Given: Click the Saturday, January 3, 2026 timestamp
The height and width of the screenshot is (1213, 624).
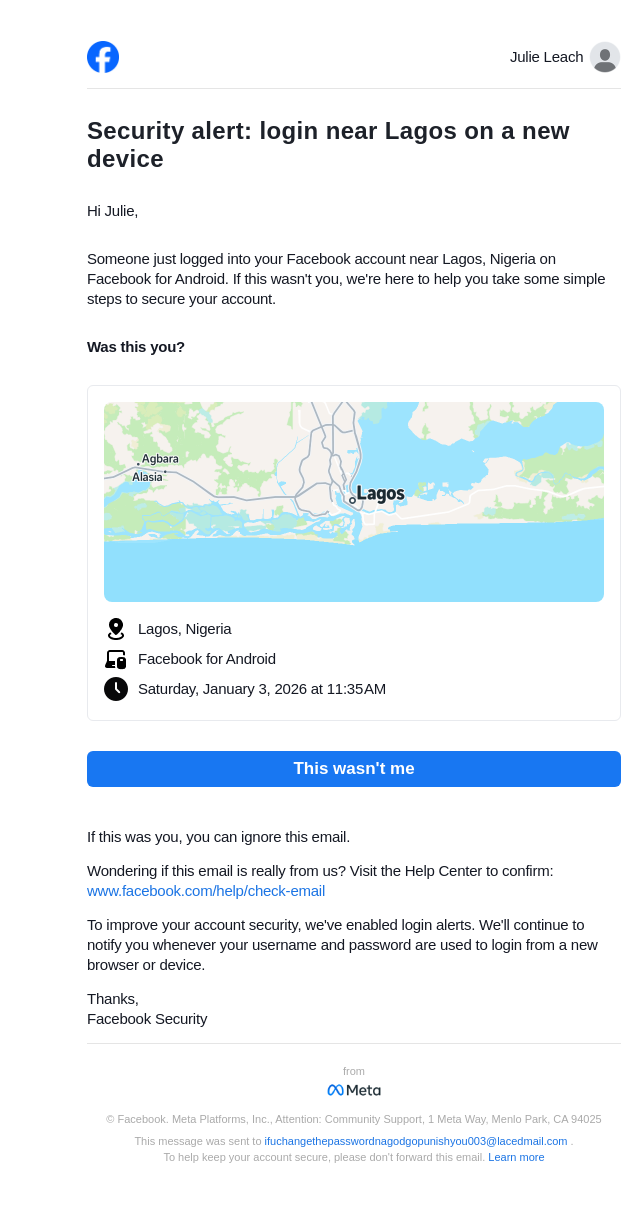Looking at the screenshot, I should pos(262,689).
